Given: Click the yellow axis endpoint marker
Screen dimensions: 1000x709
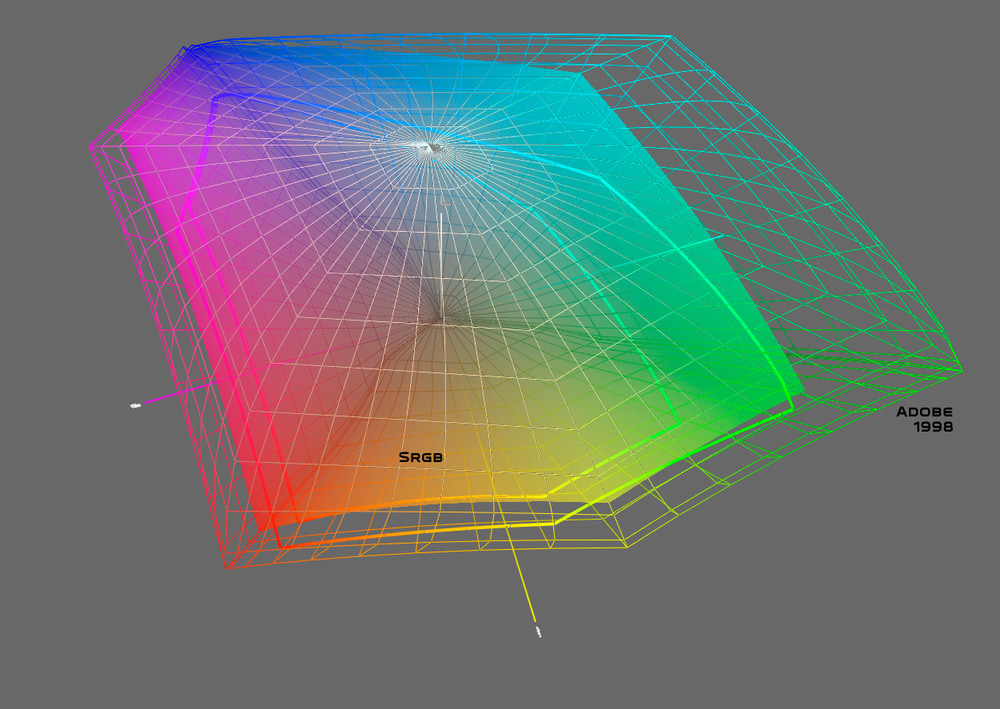Looking at the screenshot, I should coord(537,633).
